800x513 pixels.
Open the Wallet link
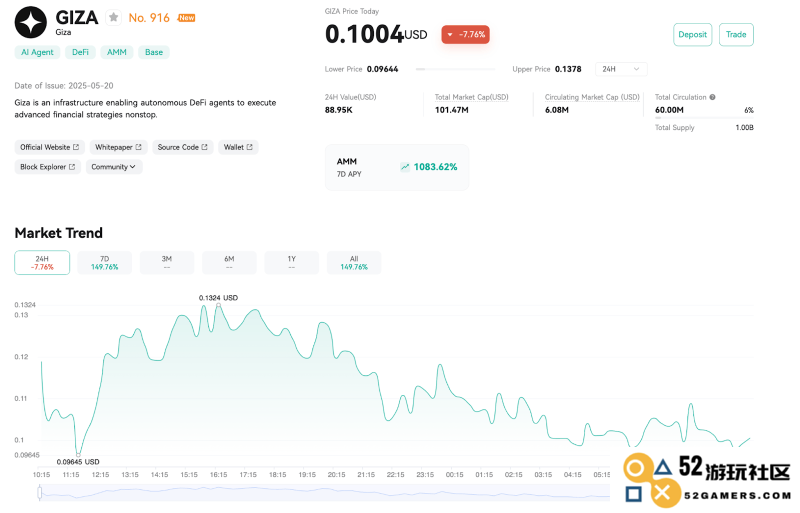click(238, 147)
